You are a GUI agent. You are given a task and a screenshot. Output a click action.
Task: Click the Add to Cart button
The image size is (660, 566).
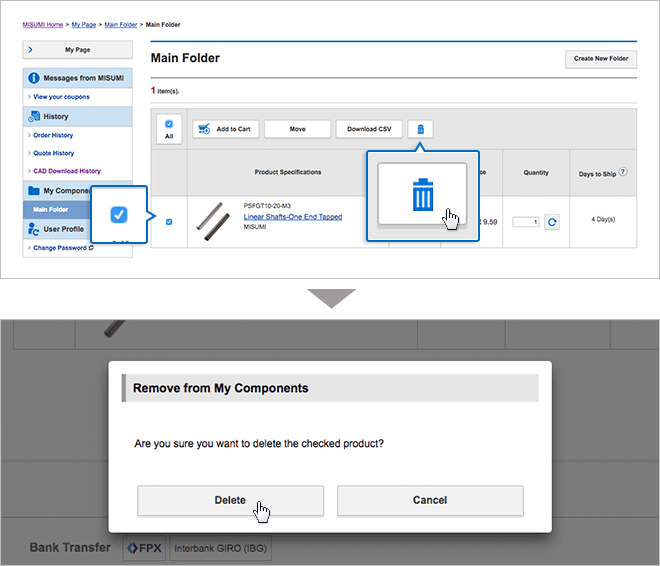pos(225,129)
